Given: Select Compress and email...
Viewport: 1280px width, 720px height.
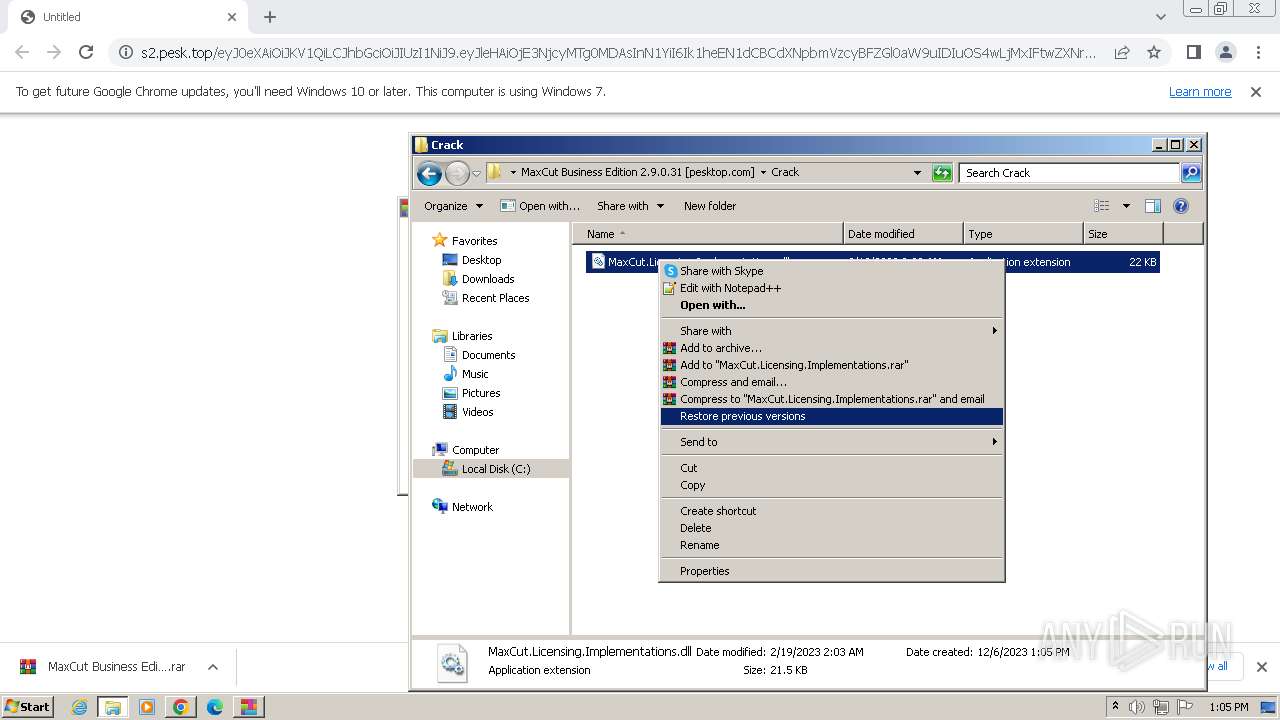Looking at the screenshot, I should click(832, 382).
